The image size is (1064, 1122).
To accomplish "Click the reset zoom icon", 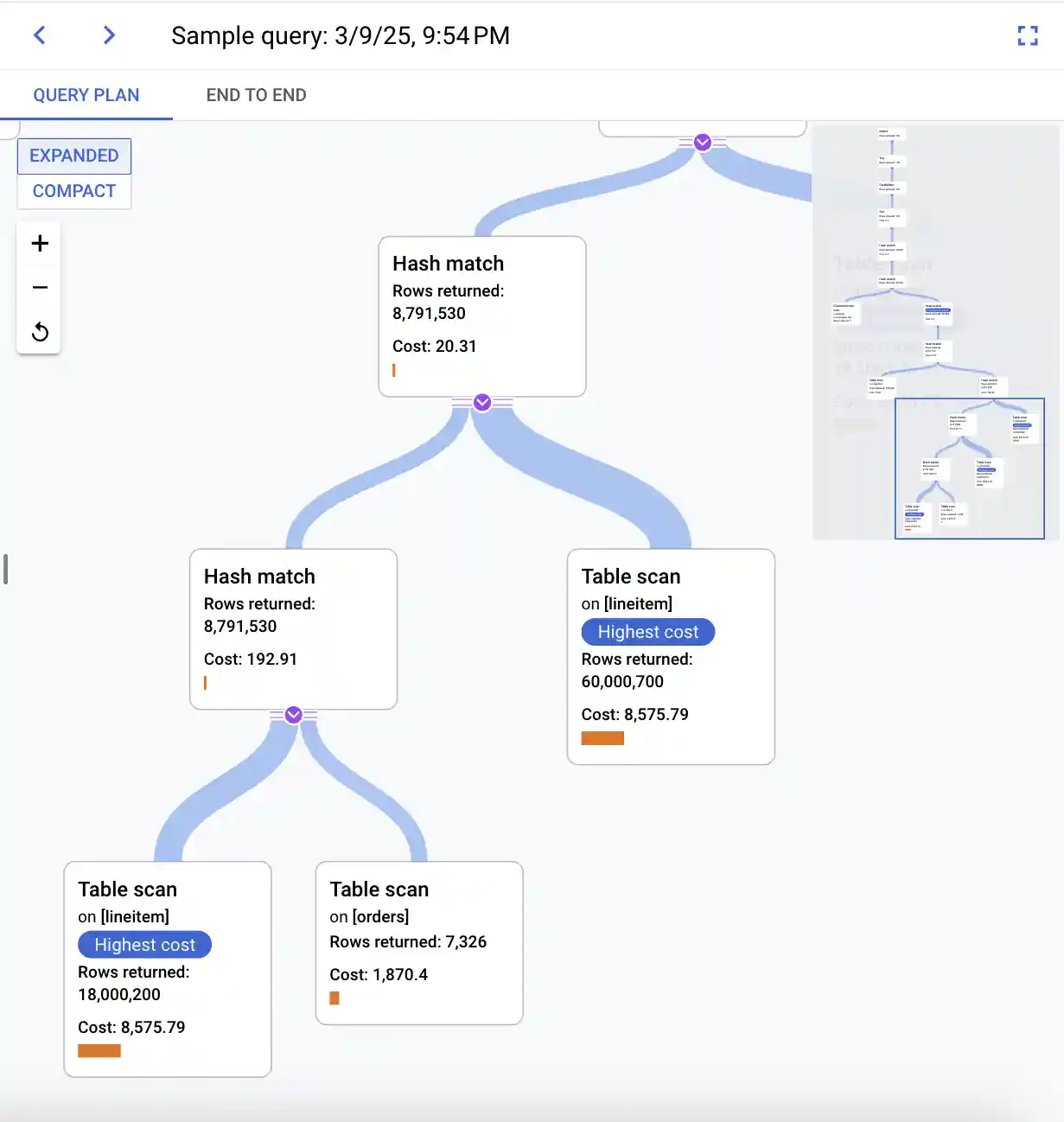I will pos(39,332).
